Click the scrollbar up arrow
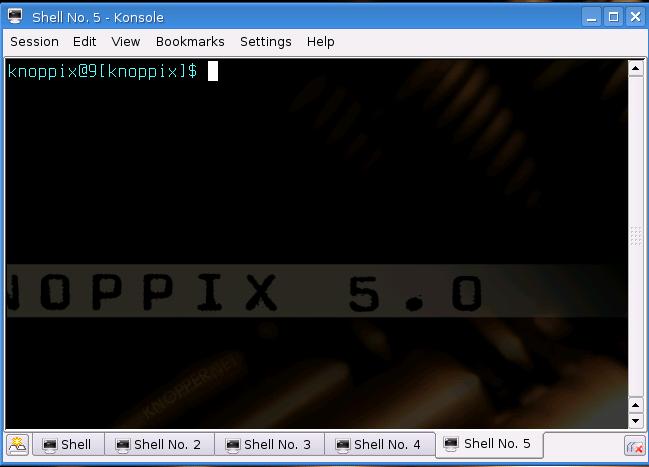Viewport: 649px width, 467px height. tap(635, 69)
